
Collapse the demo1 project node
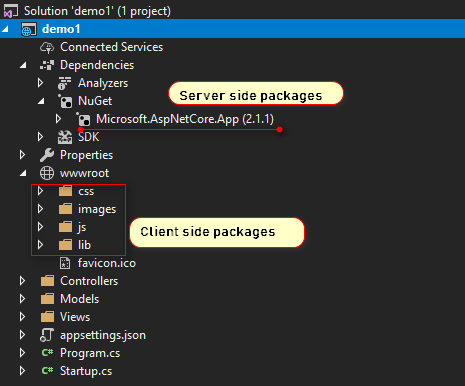[x=5, y=29]
